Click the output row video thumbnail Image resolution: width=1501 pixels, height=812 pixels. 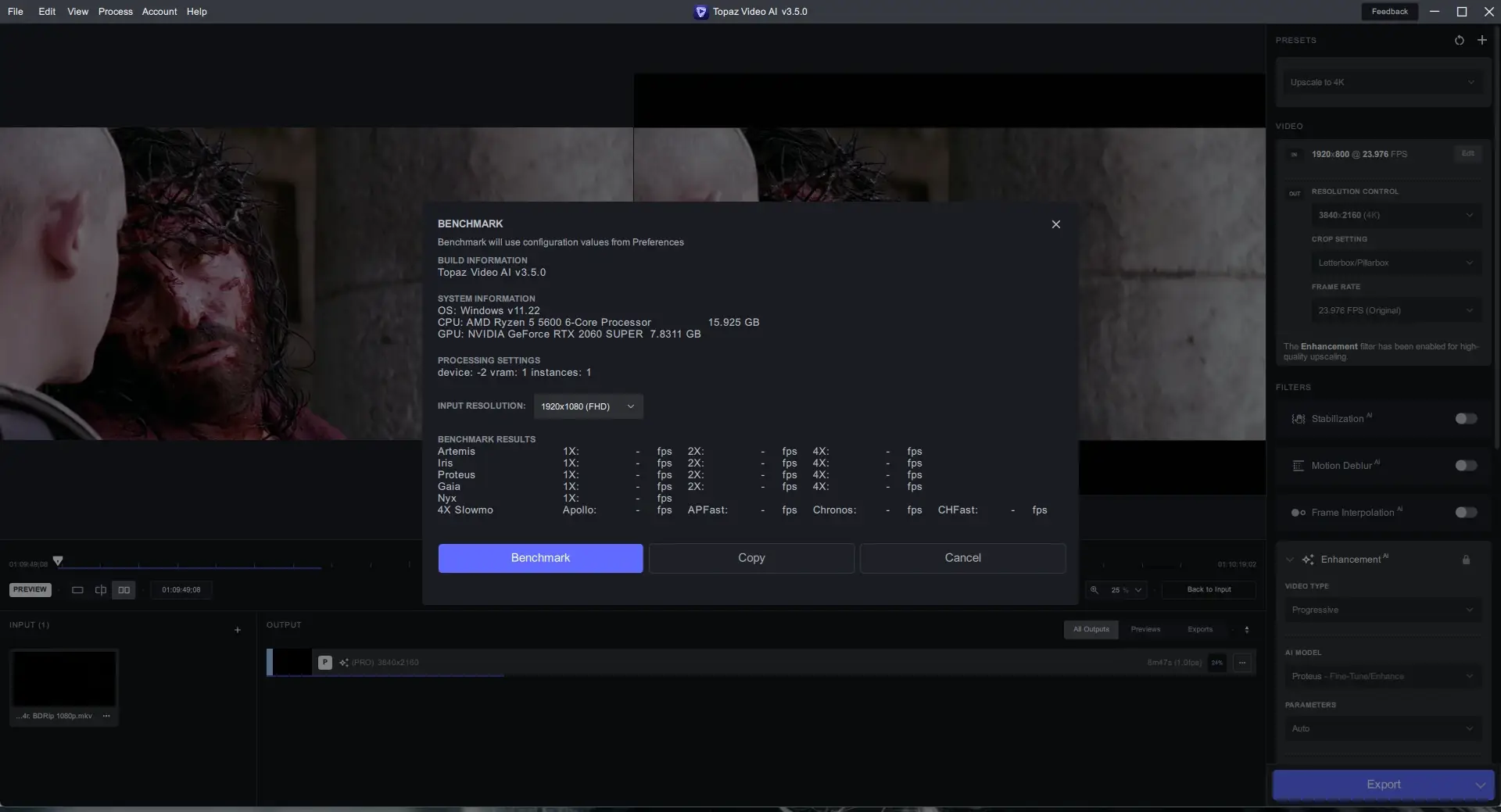[x=292, y=663]
